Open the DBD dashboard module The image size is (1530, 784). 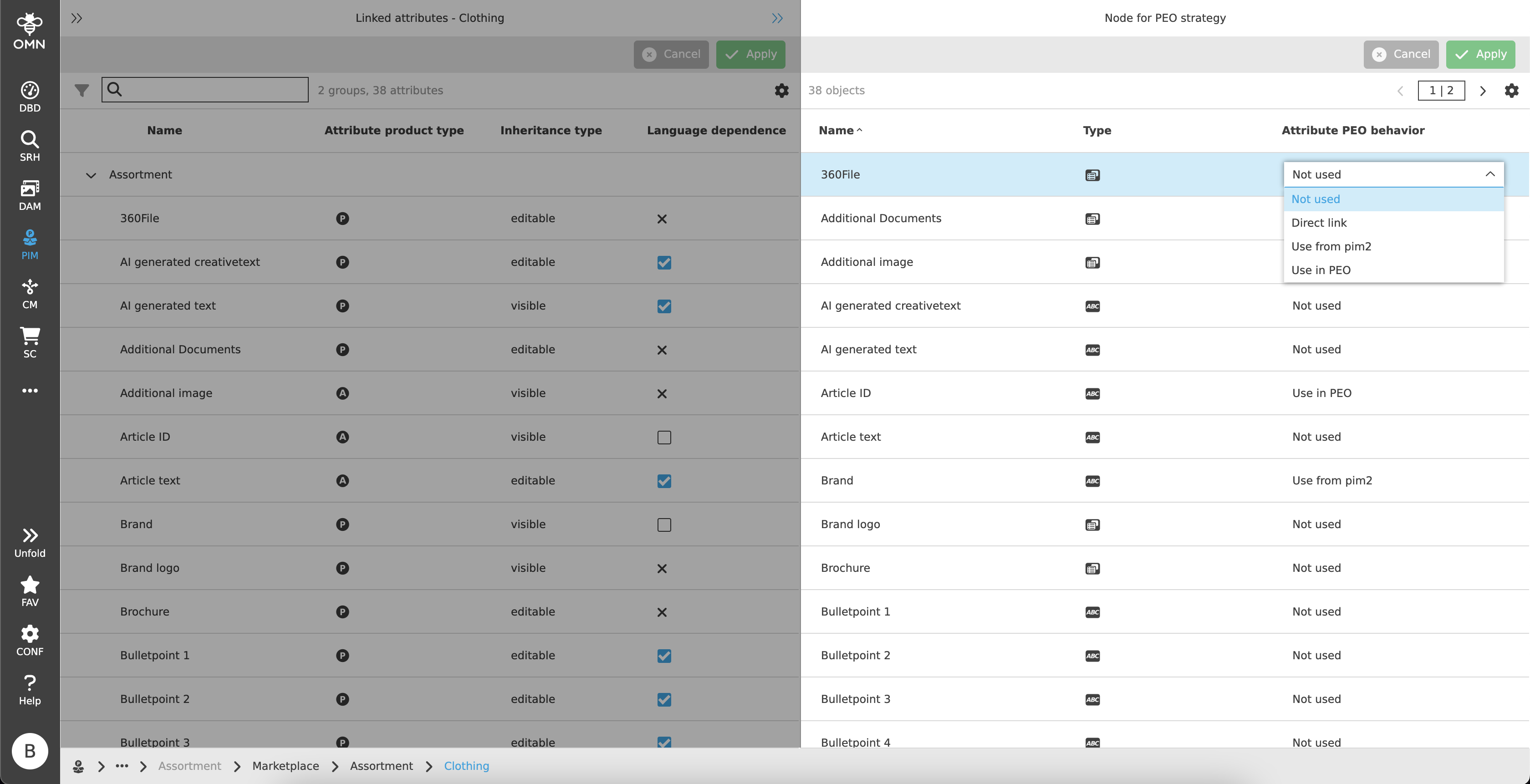[30, 96]
